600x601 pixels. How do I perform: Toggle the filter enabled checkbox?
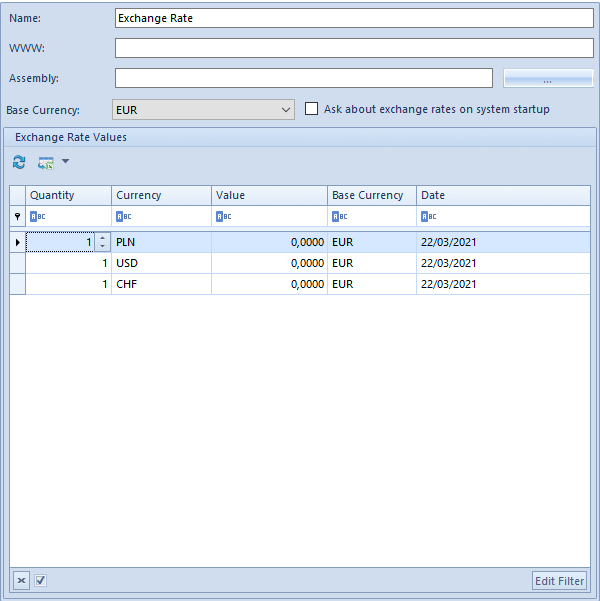click(x=41, y=580)
